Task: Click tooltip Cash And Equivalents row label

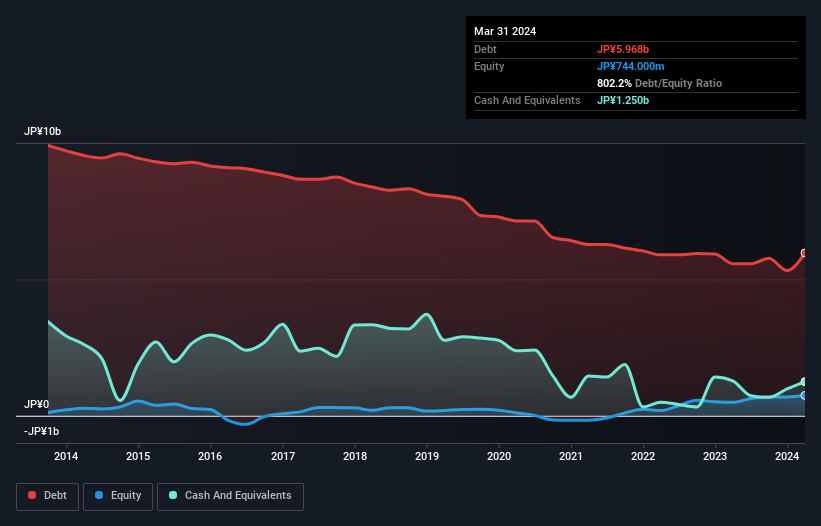Action: [527, 100]
